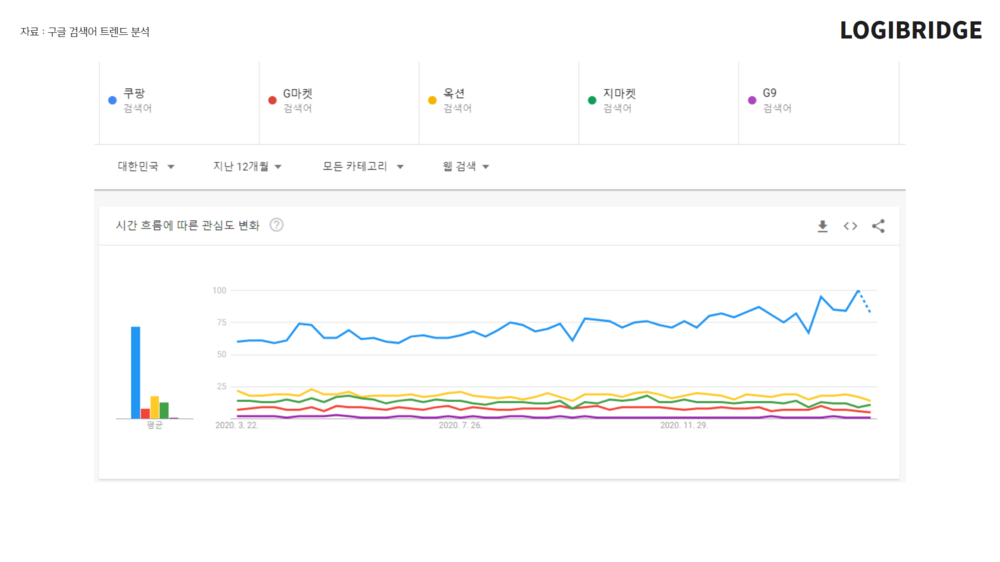Expand the 지난 12개월 time range dropdown

click(247, 167)
